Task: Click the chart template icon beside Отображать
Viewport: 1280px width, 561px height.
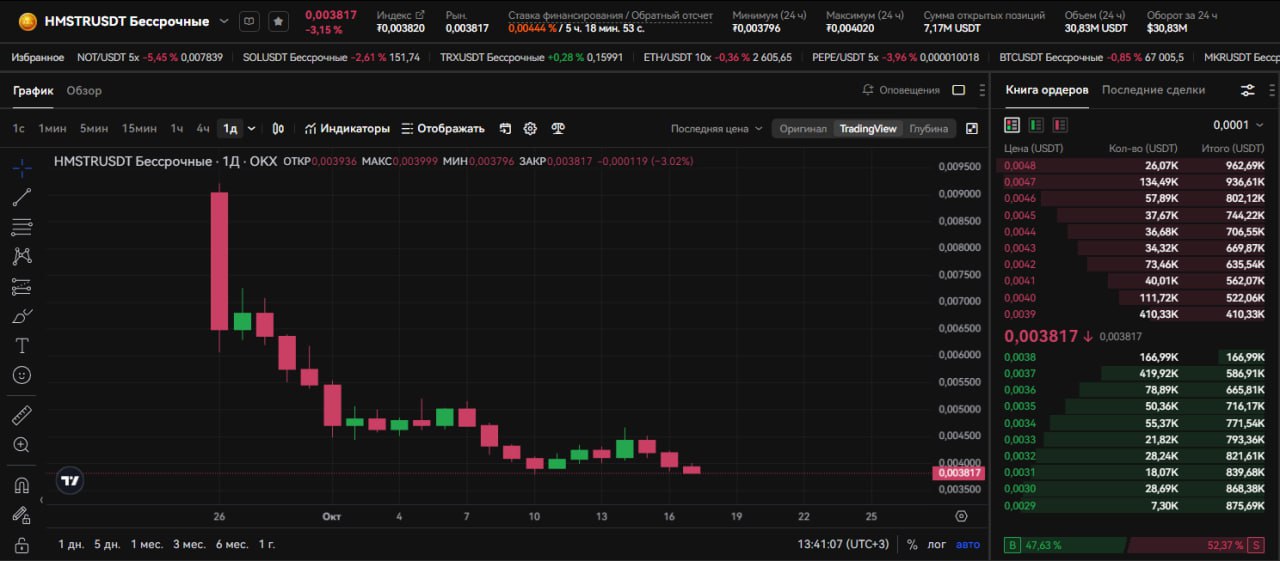Action: [505, 129]
